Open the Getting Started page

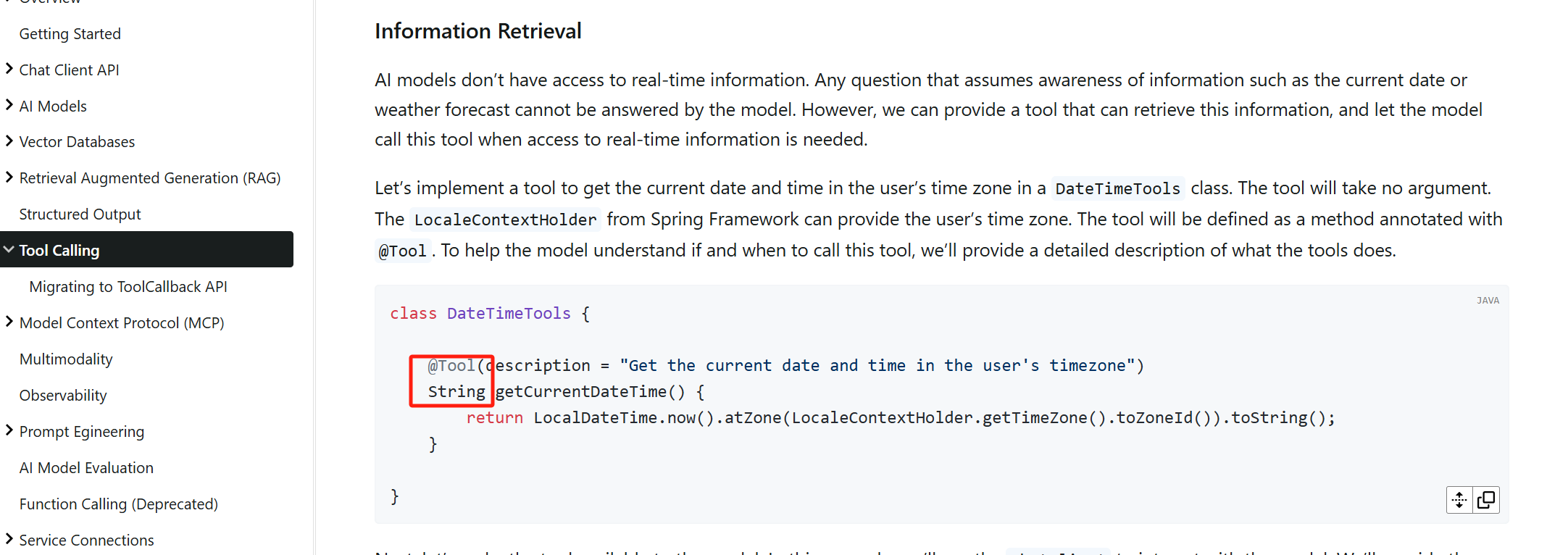click(x=70, y=34)
